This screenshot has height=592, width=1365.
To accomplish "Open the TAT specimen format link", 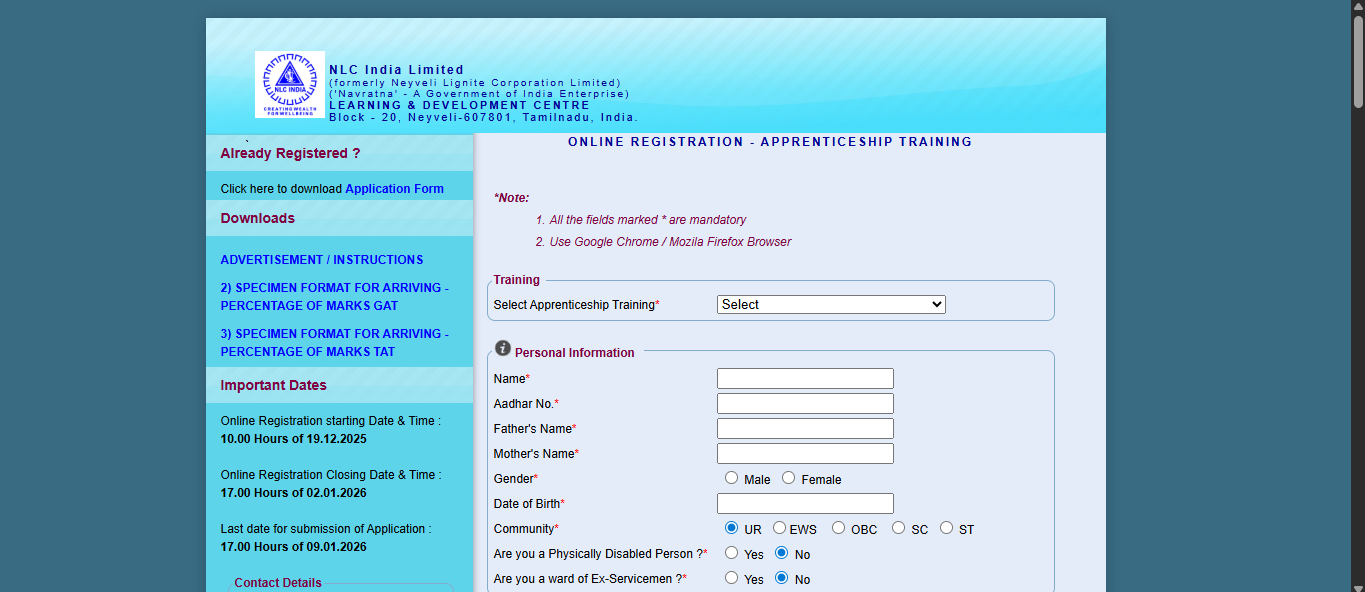I will (335, 342).
